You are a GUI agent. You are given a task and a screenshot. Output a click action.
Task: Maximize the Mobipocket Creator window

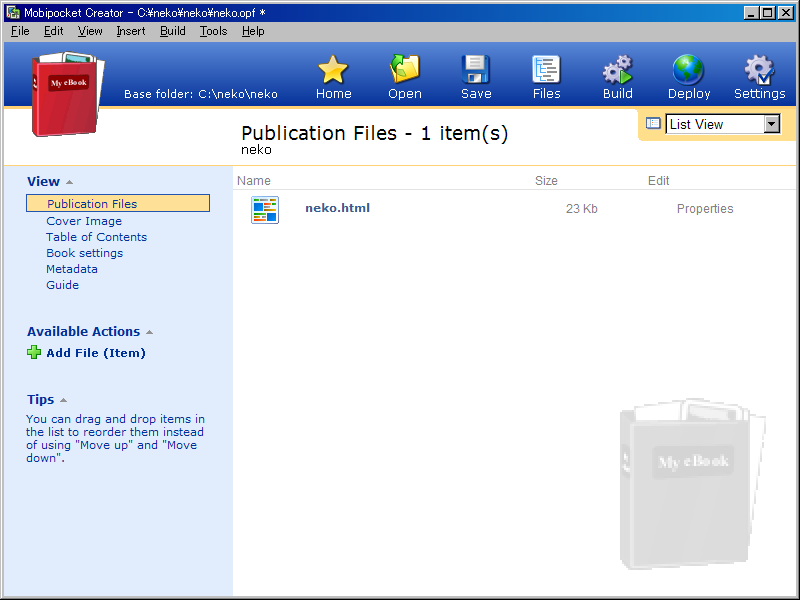point(767,13)
